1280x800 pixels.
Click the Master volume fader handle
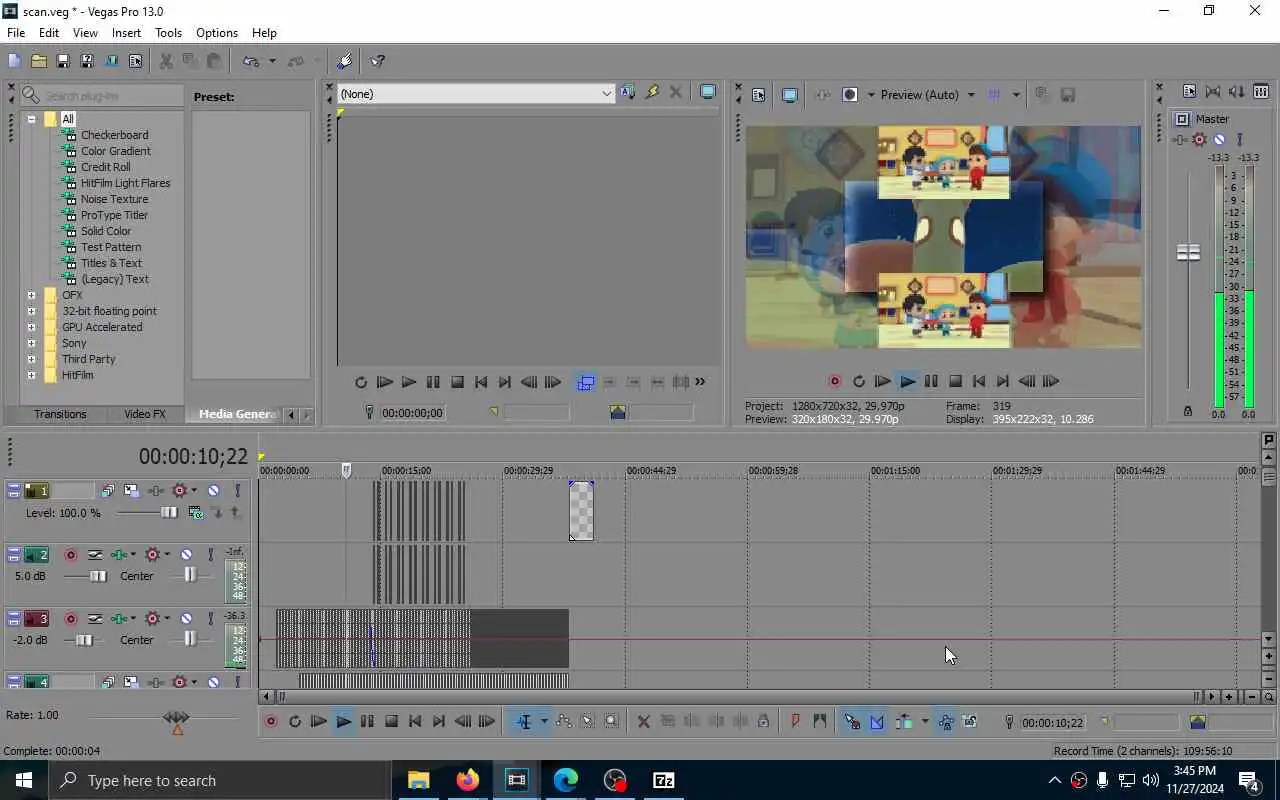(1188, 253)
